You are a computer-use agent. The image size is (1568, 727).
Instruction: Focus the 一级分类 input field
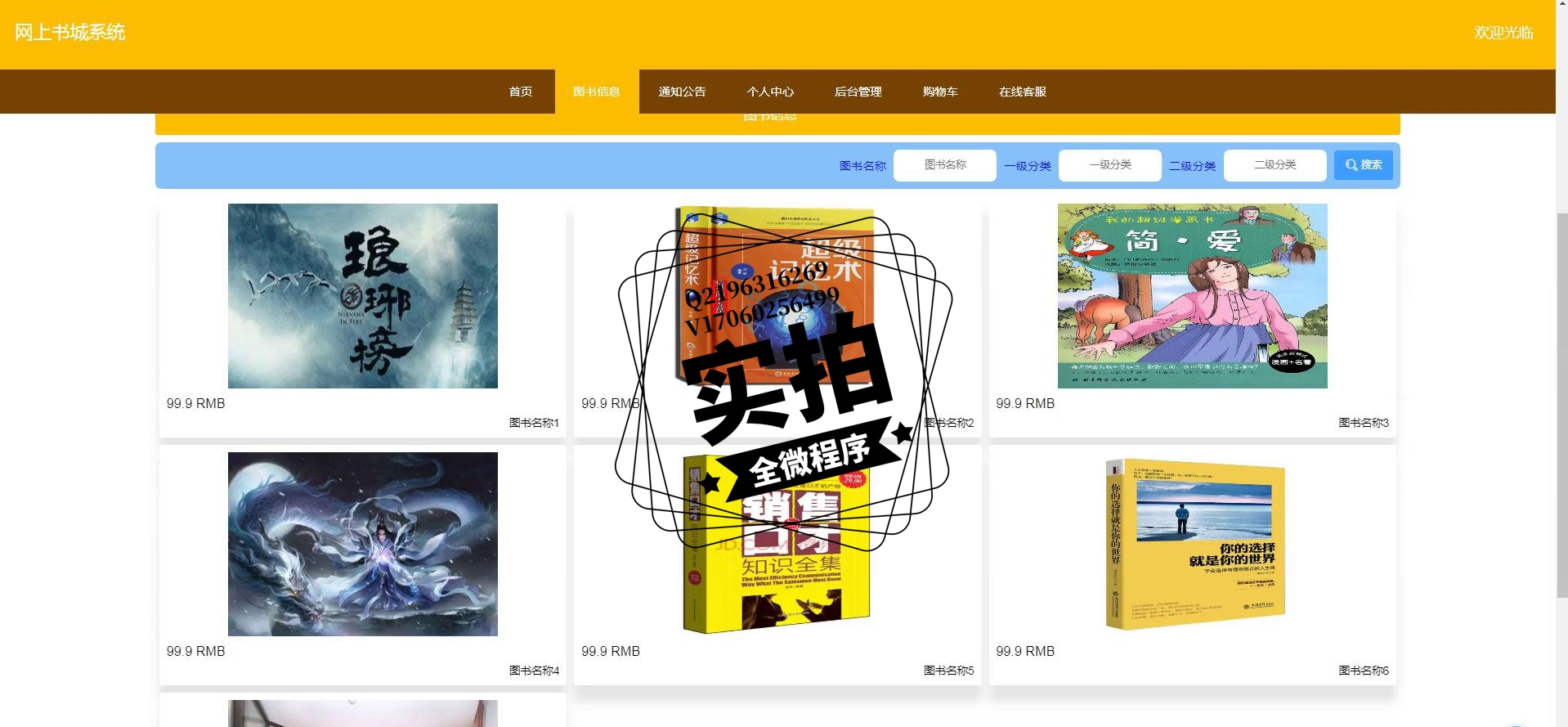[1110, 165]
